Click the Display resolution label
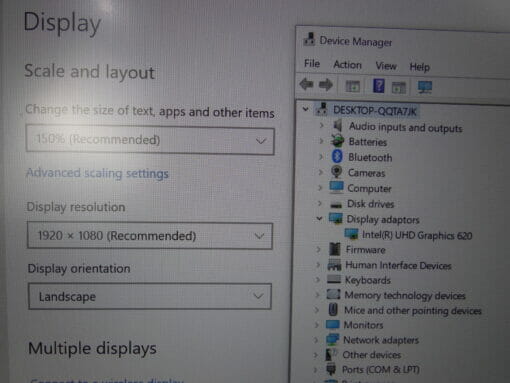The image size is (510, 383). (x=76, y=207)
